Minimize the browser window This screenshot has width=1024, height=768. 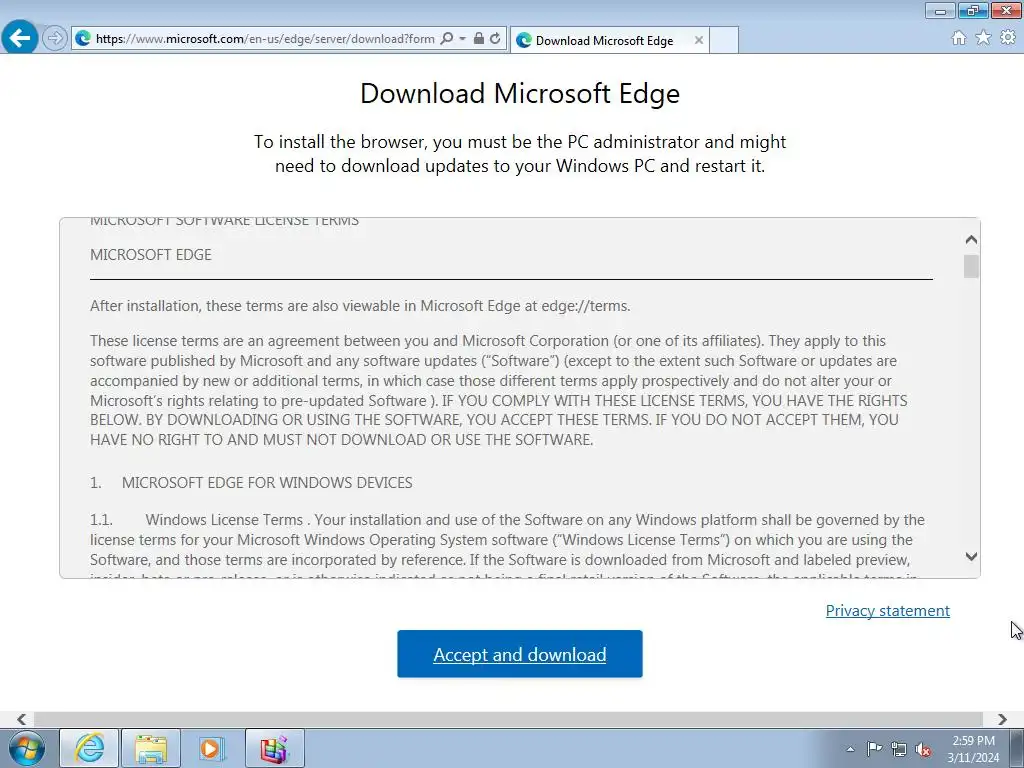coord(940,10)
